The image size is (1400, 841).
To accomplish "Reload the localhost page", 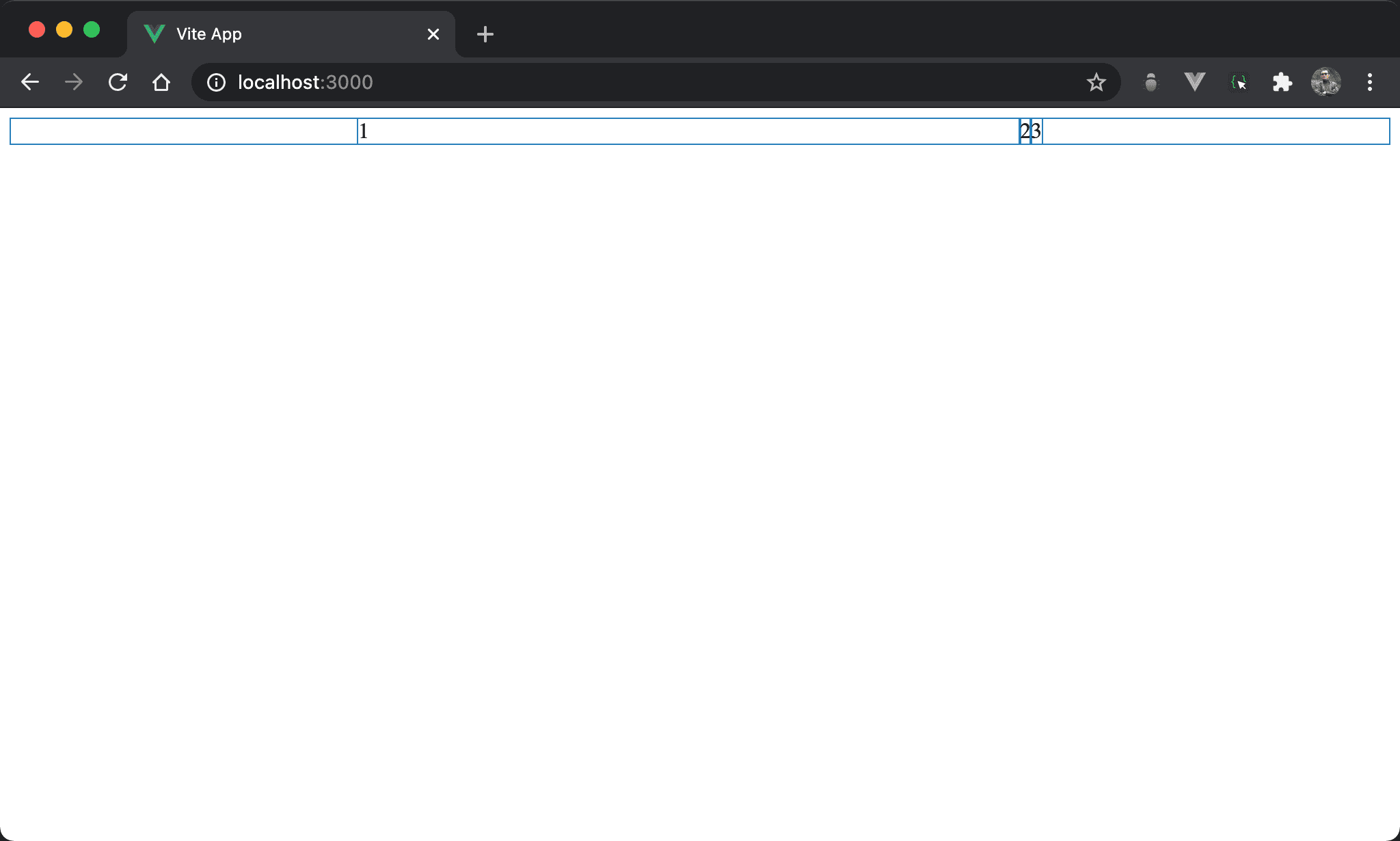I will tap(118, 82).
